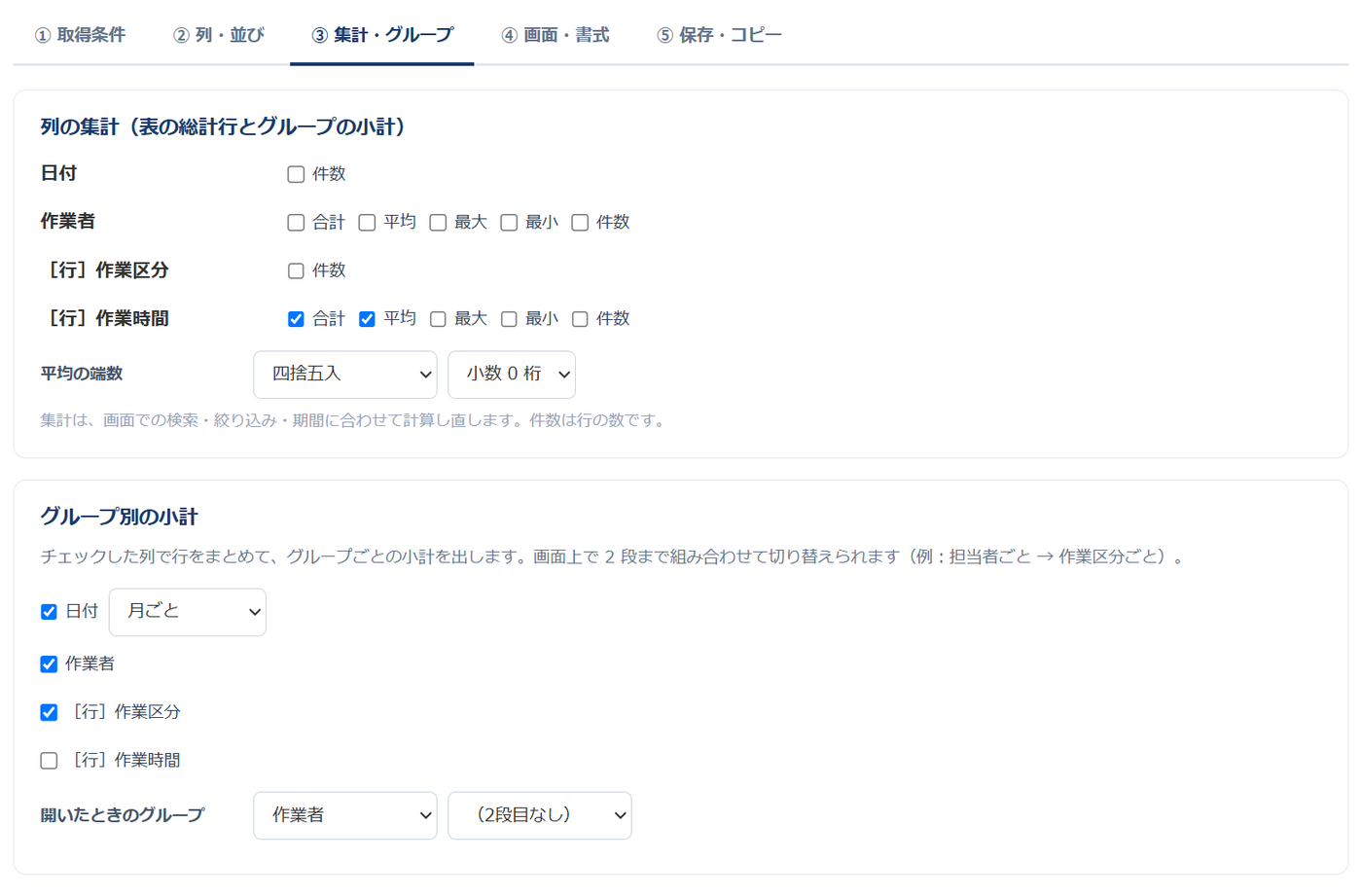Switch to the ② 列・並び tab
Screen dimensions: 1362x896
[219, 35]
